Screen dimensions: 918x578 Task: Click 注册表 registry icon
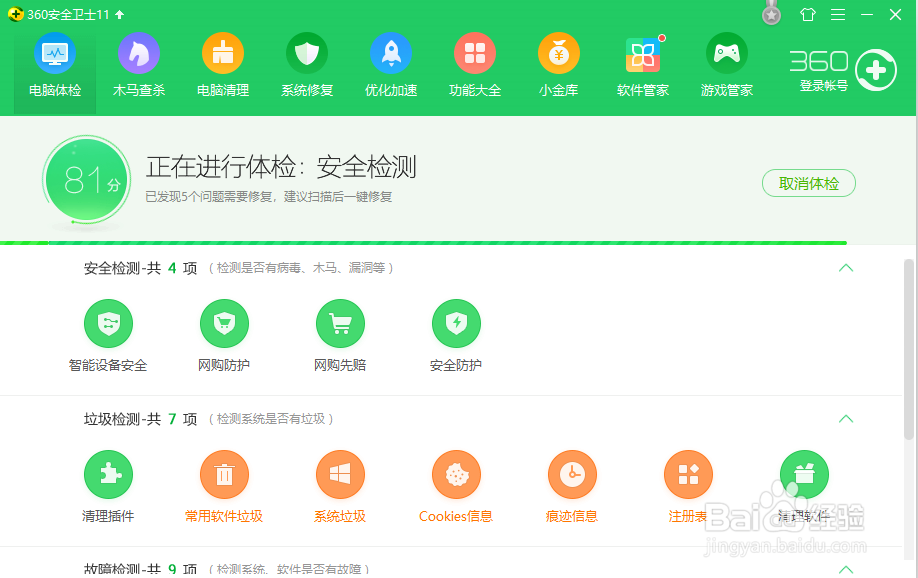pos(688,474)
